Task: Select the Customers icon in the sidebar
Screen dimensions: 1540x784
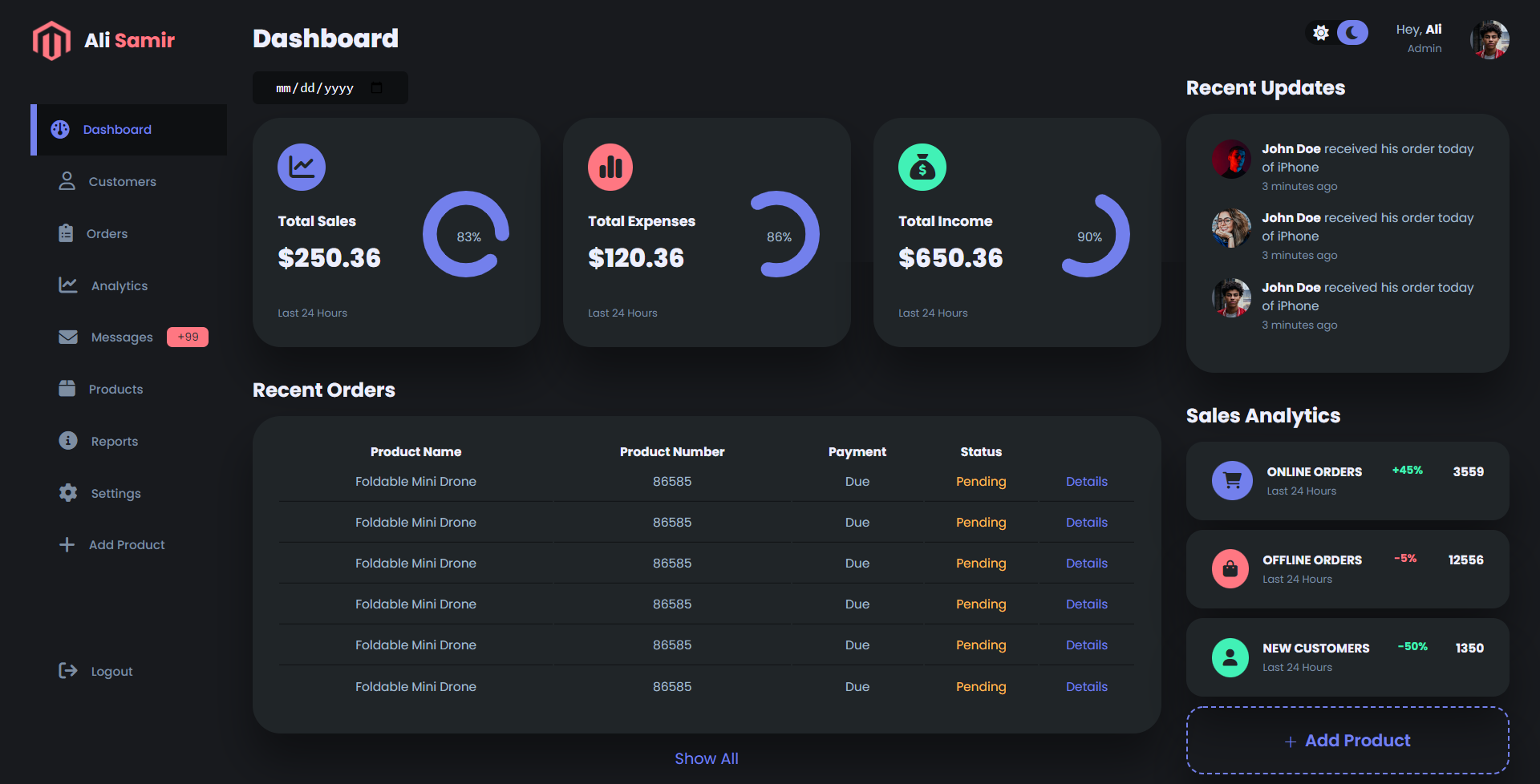Action: [67, 181]
